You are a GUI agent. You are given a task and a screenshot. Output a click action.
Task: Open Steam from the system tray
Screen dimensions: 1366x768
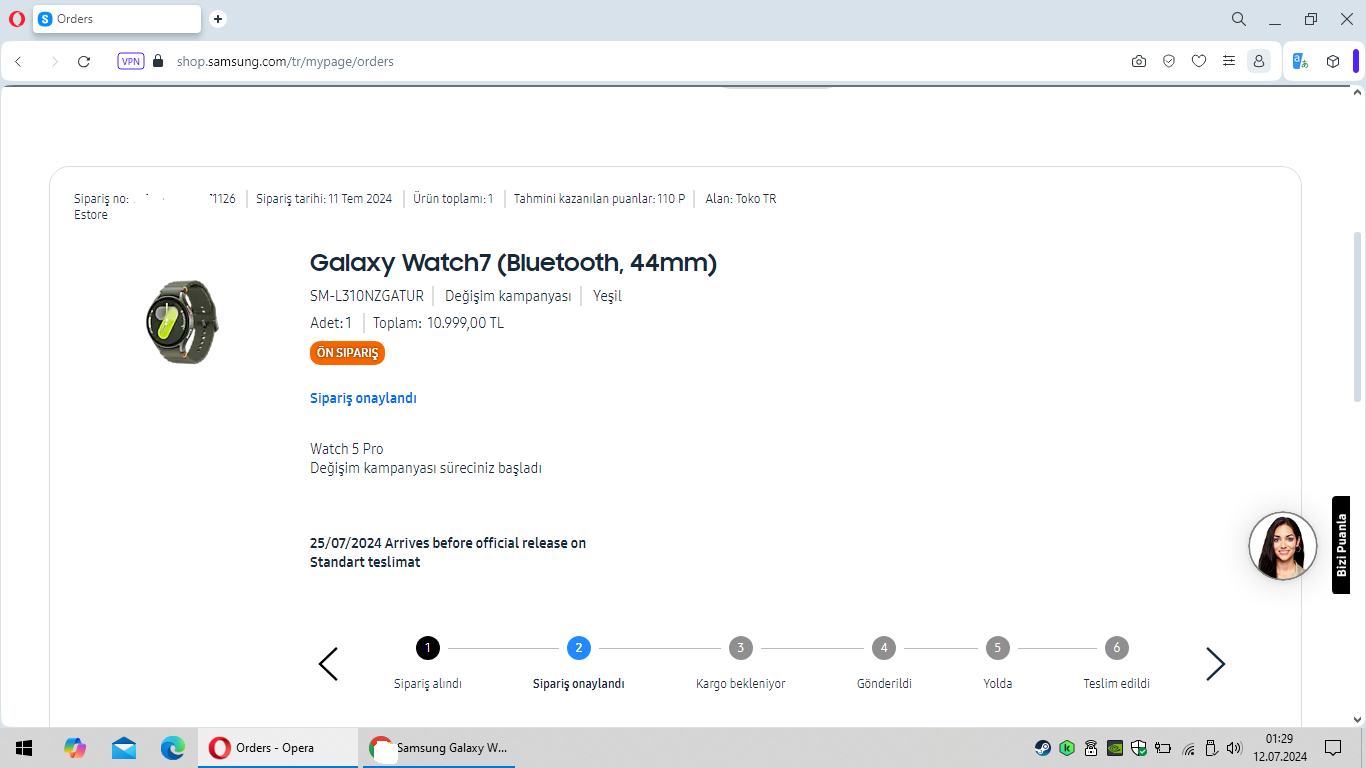click(x=1043, y=748)
